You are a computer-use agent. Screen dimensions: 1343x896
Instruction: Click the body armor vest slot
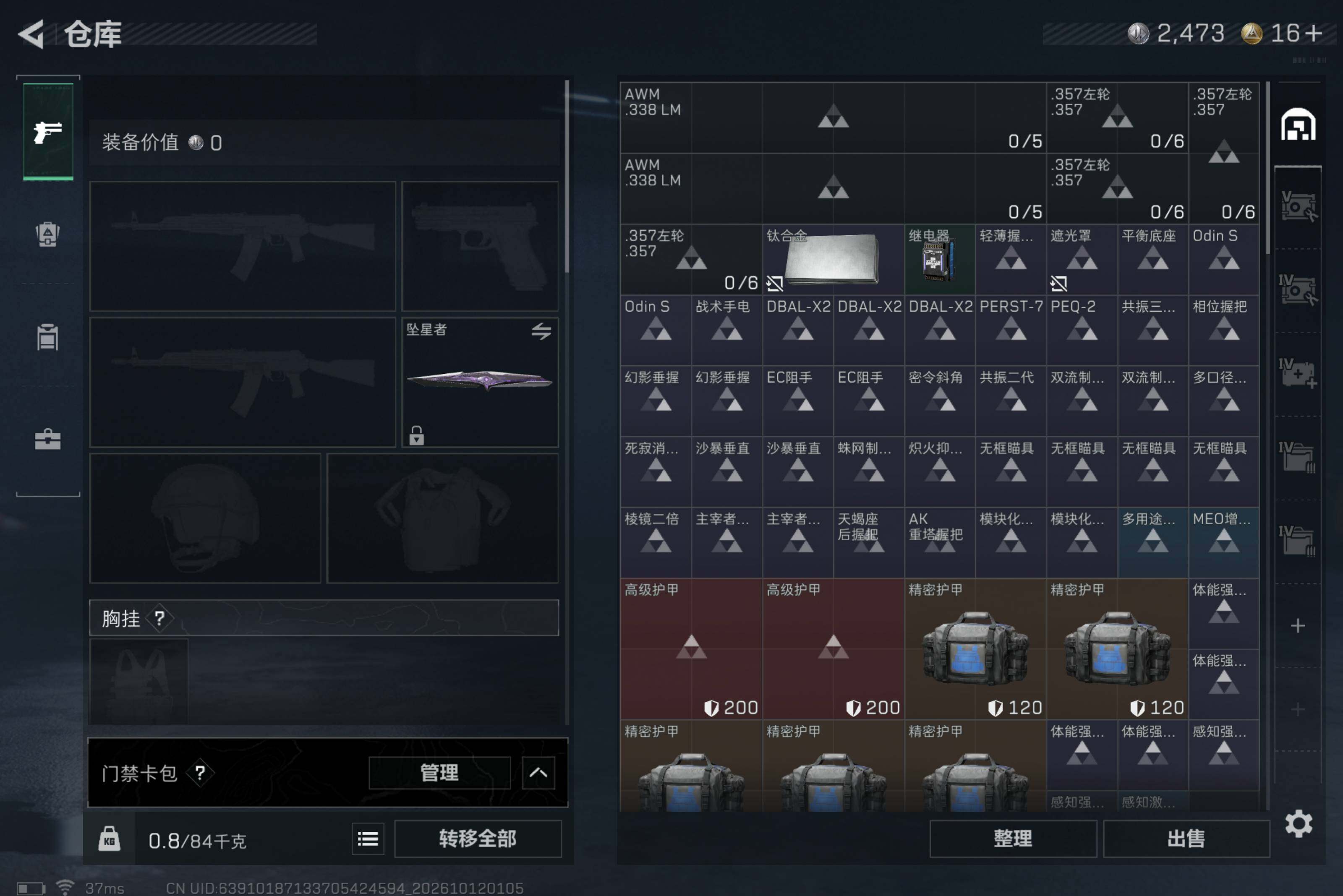pyautogui.click(x=442, y=518)
